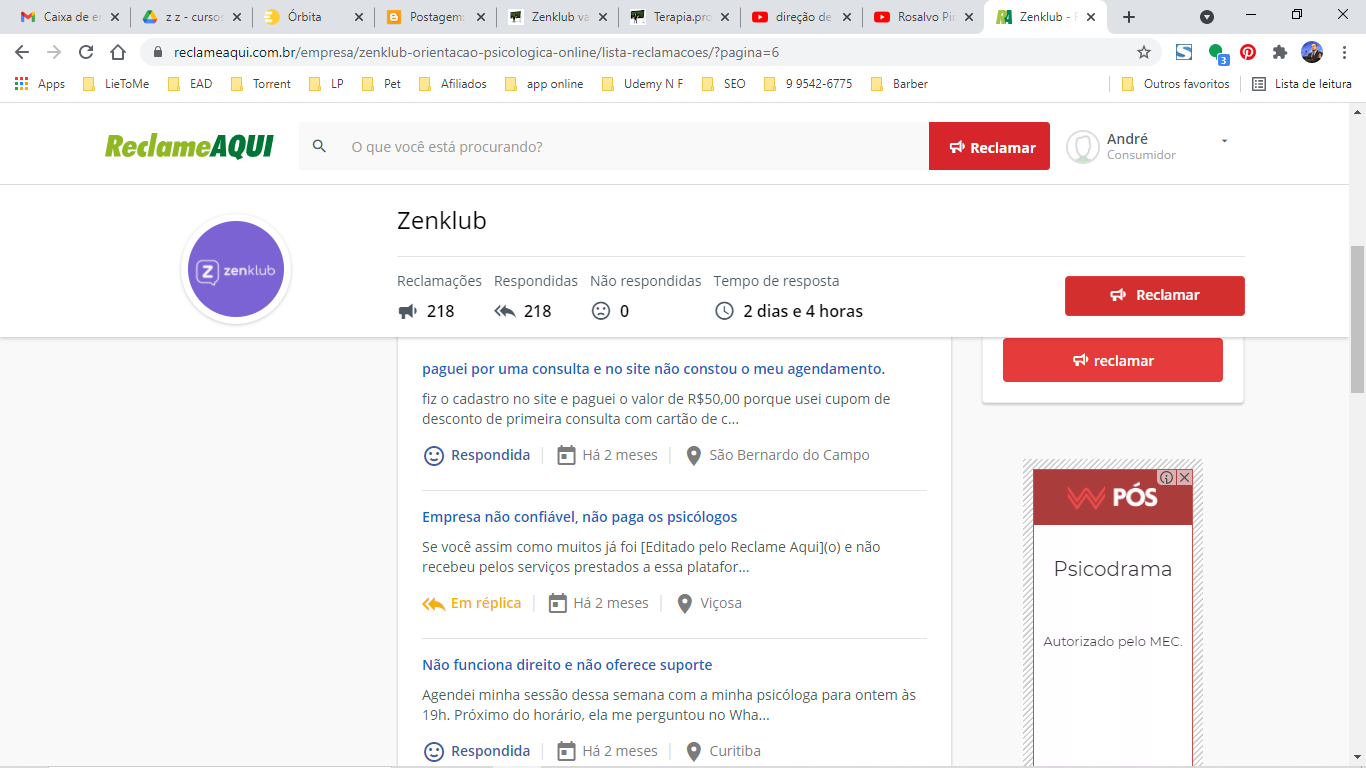
Task: Click the lowercase reclamar sidebar button
Action: point(1112,360)
